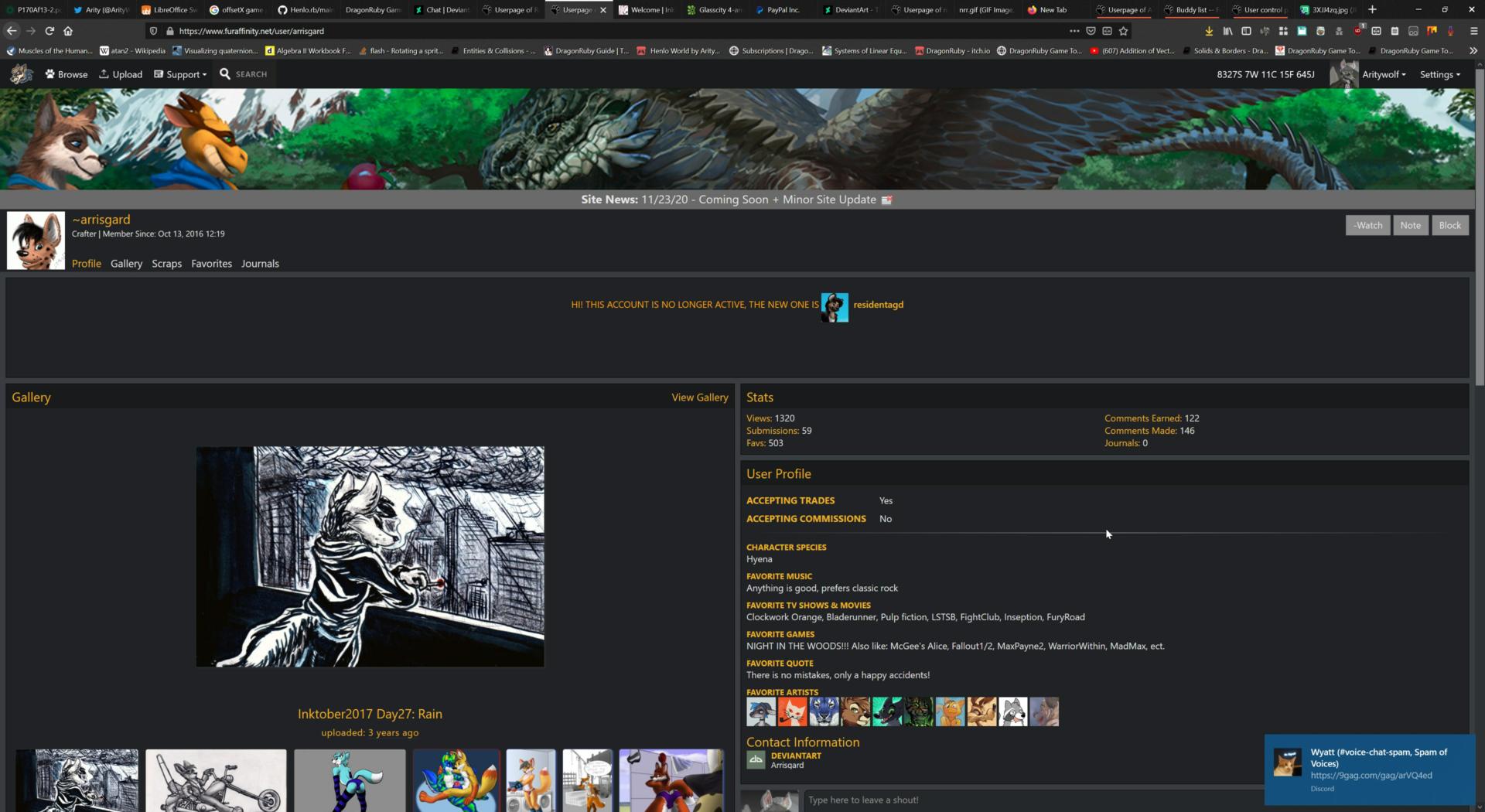Open arrisgard's profile avatar image
The image size is (1485, 812).
[36, 241]
